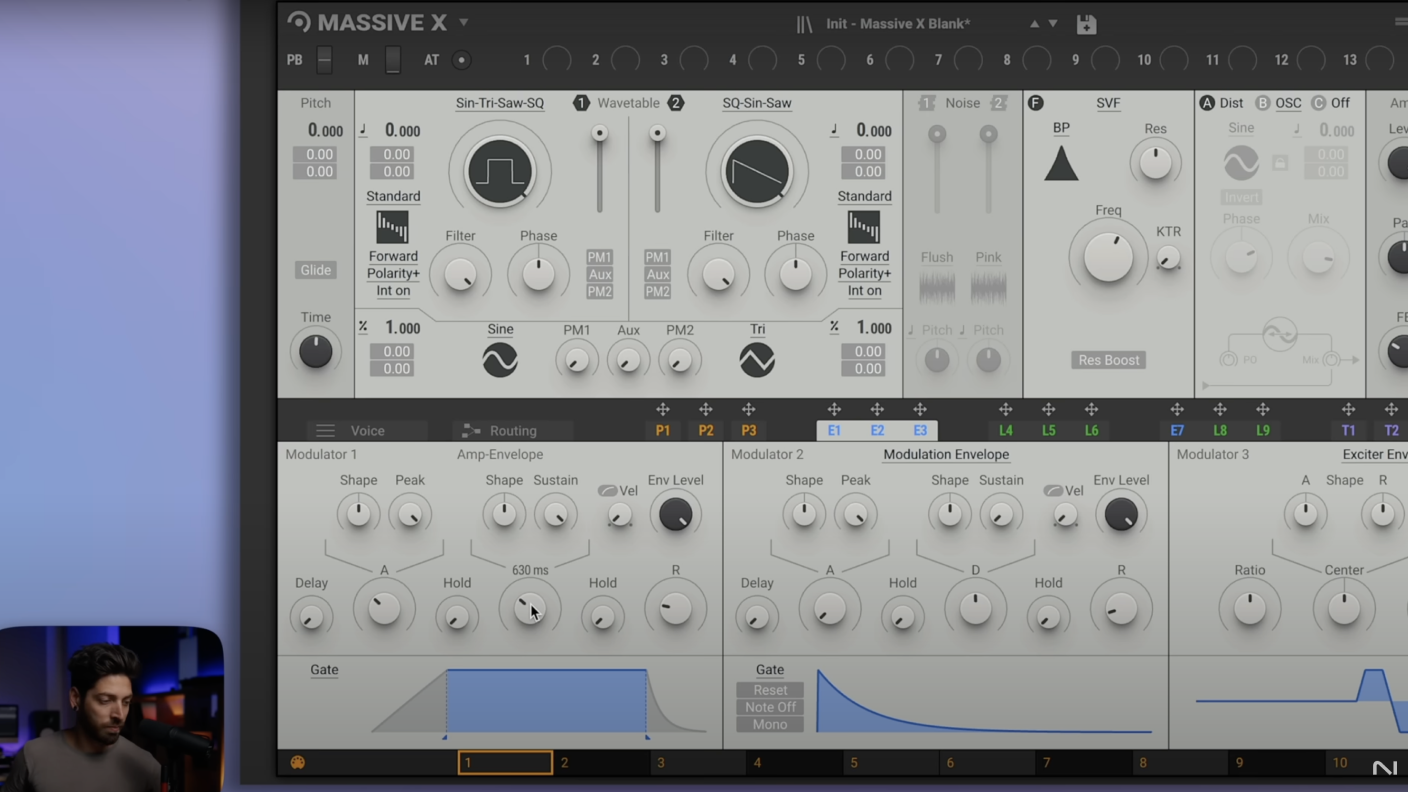Select the E7 modulation tab
This screenshot has height=792, width=1408.
(x=1177, y=431)
